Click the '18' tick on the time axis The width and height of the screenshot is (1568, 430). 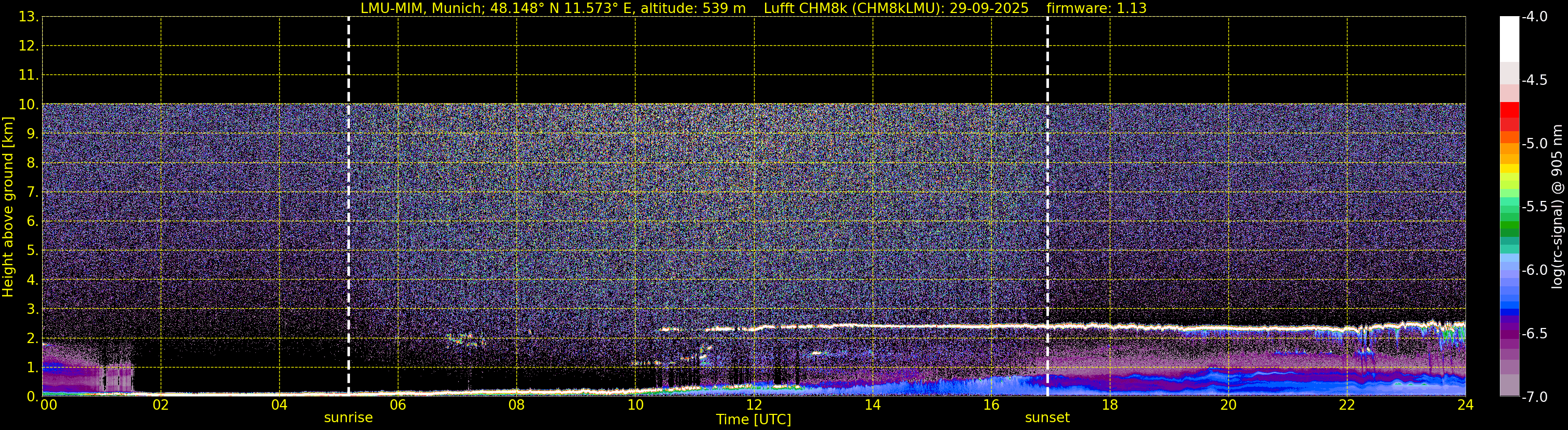1110,405
